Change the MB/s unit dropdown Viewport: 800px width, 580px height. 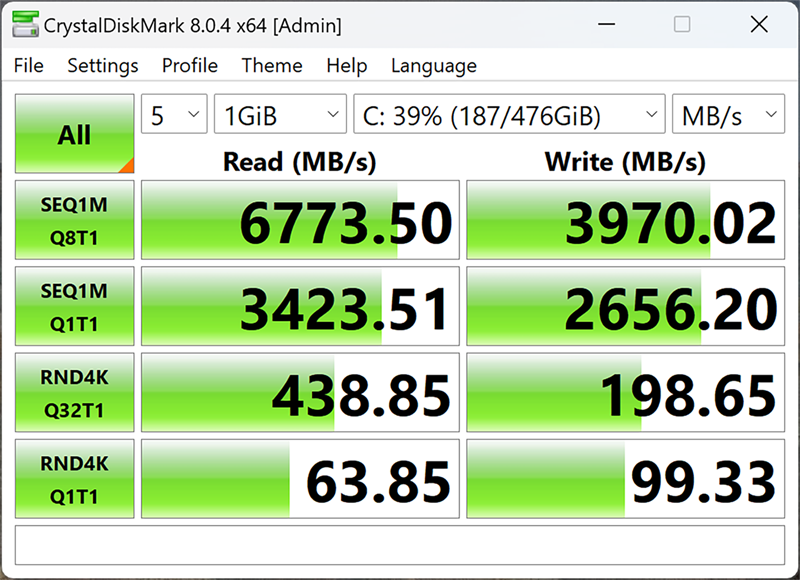(729, 114)
